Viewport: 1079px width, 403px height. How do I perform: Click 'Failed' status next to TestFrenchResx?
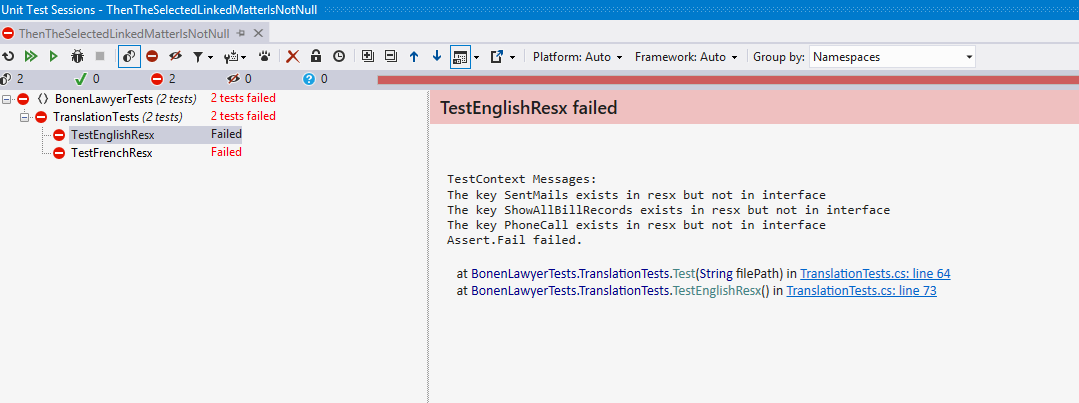coord(226,152)
